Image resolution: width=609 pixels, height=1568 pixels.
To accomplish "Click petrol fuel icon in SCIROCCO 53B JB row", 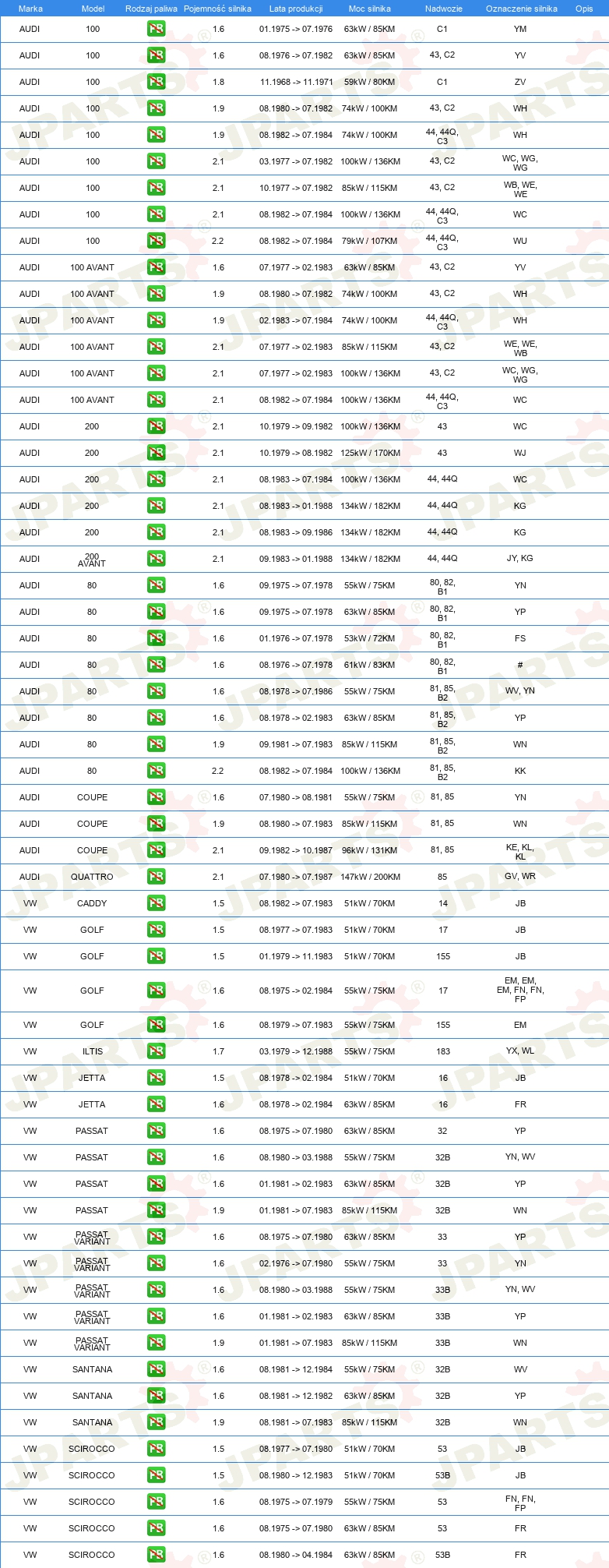I will point(156,1475).
